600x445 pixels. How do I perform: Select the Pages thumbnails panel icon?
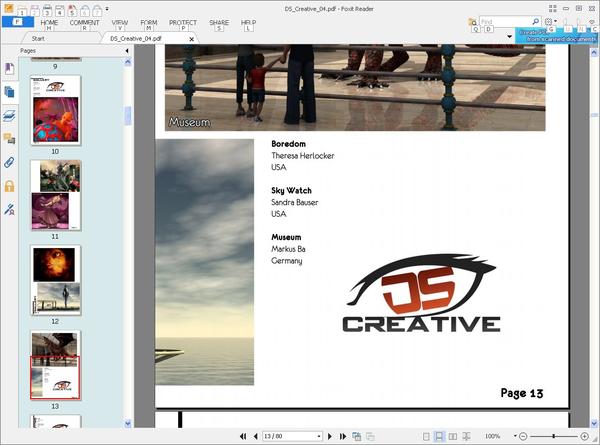coord(10,92)
